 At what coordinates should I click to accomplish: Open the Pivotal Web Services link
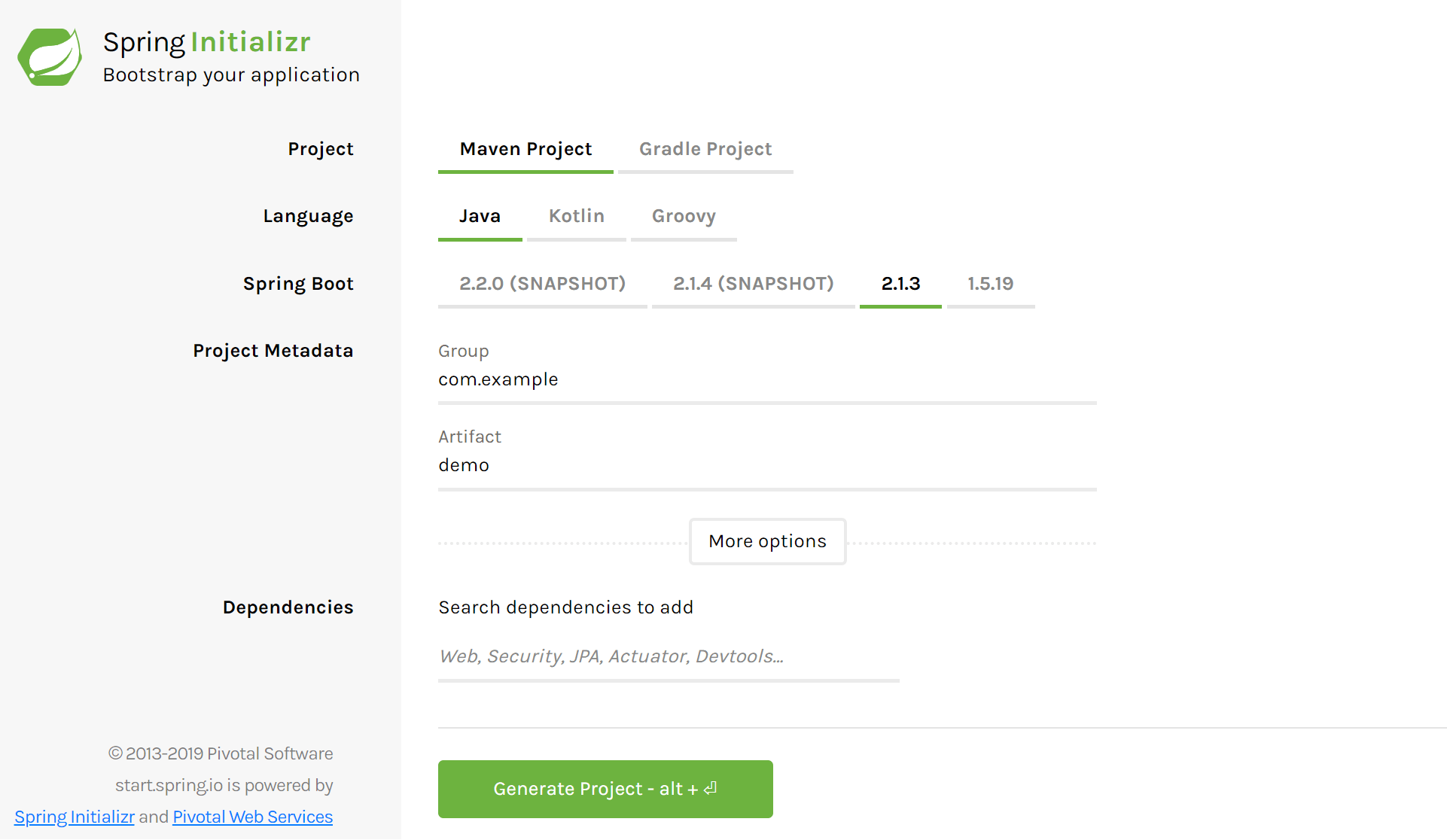(252, 817)
